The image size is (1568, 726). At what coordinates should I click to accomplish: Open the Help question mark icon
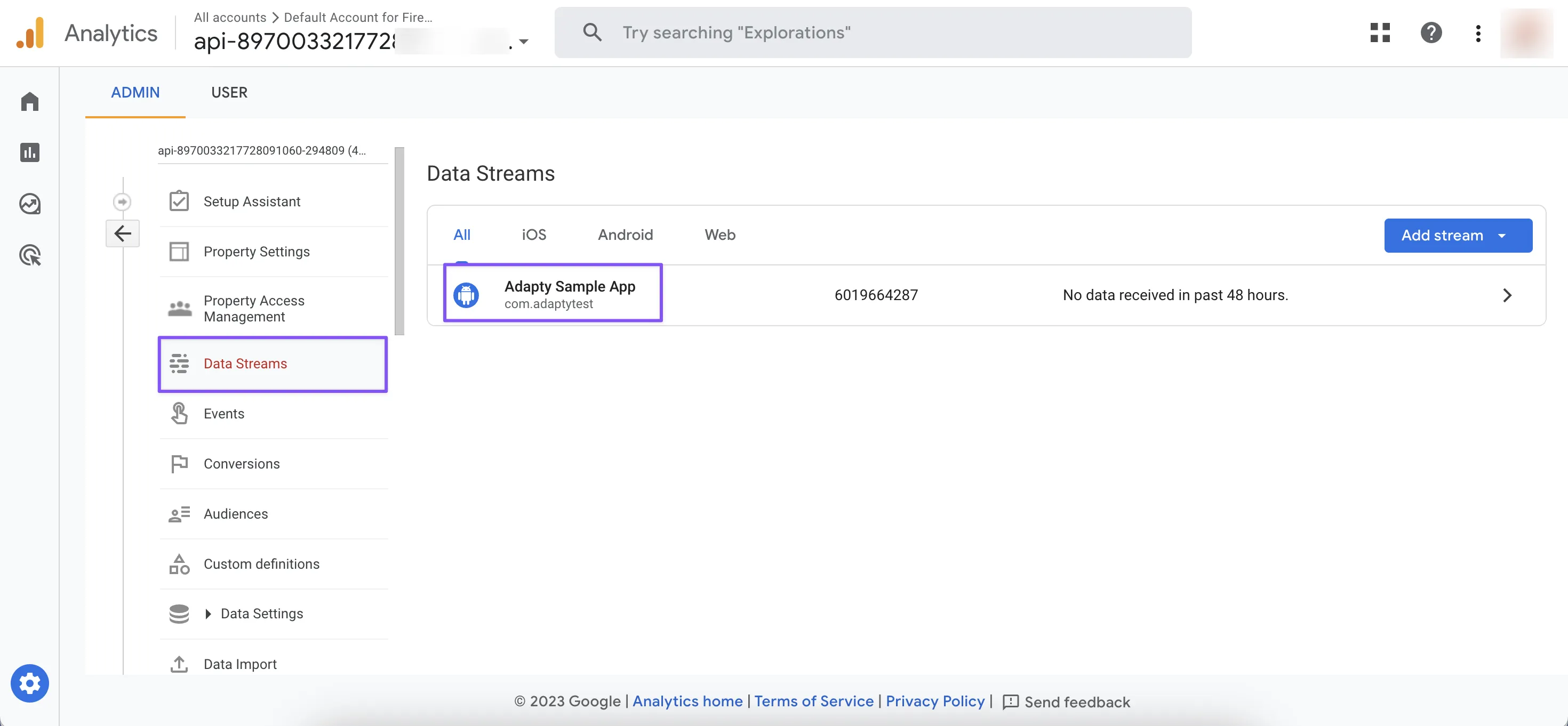1431,33
